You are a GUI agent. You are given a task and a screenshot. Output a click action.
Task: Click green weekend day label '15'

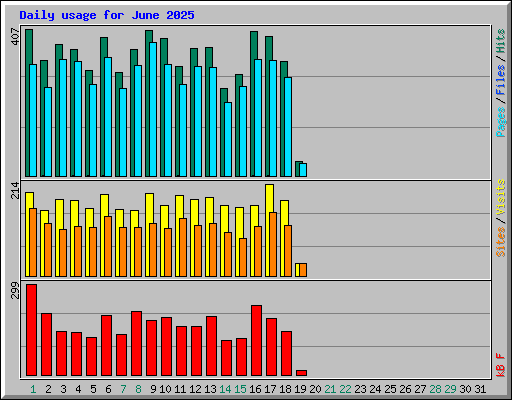pyautogui.click(x=240, y=389)
